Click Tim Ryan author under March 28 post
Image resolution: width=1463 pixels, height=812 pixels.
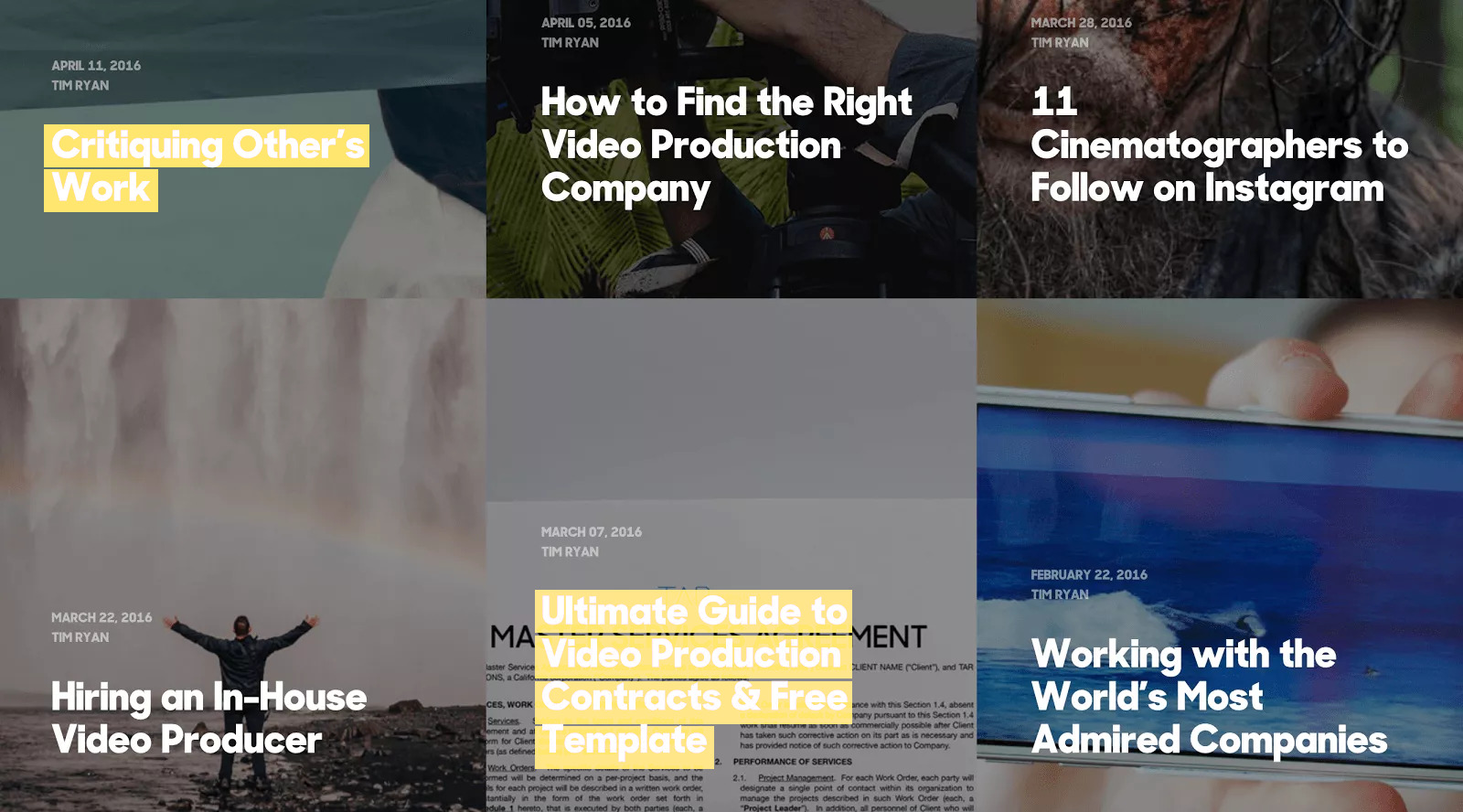pyautogui.click(x=1060, y=43)
